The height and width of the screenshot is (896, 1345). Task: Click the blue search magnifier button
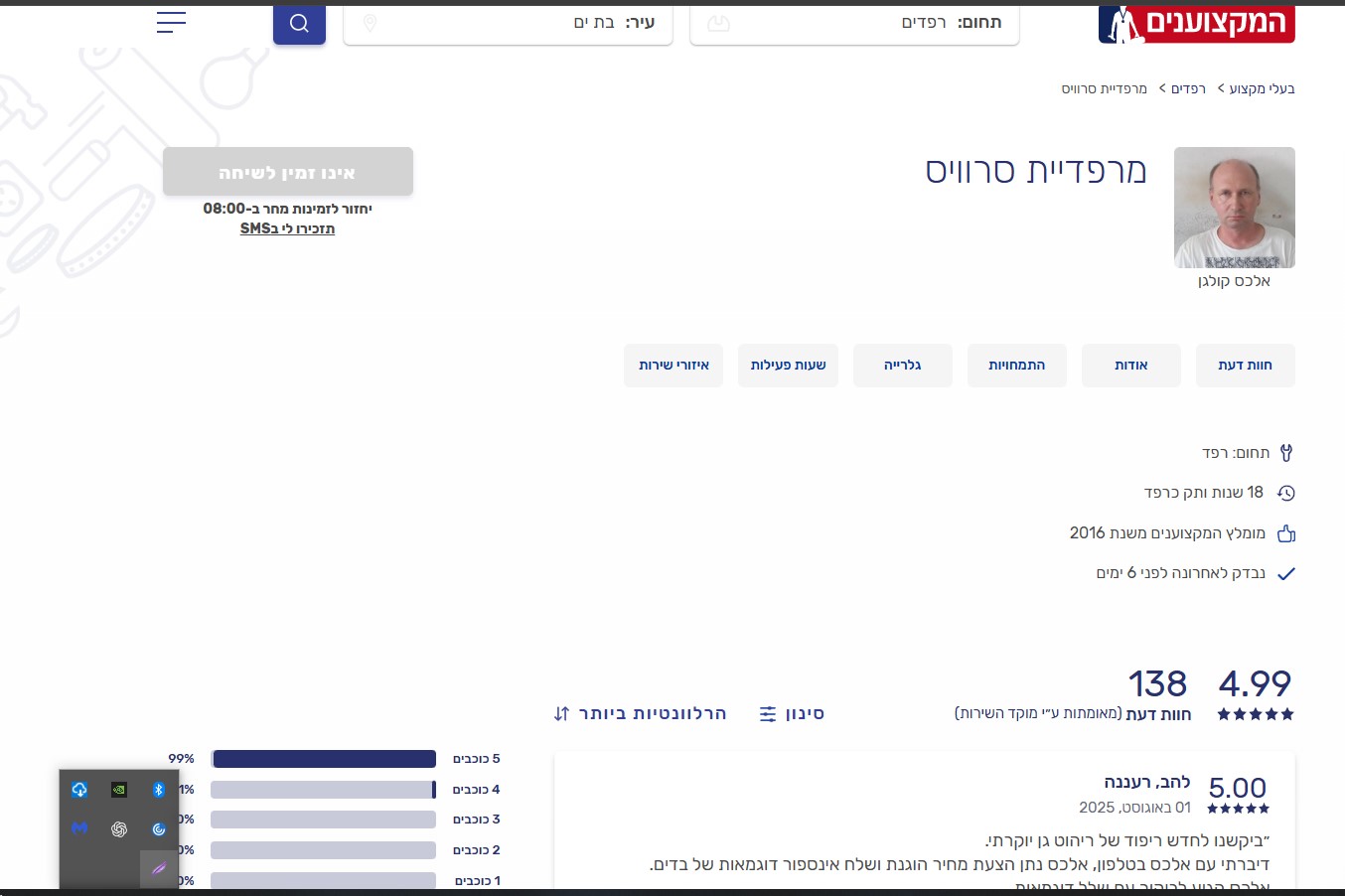(299, 24)
